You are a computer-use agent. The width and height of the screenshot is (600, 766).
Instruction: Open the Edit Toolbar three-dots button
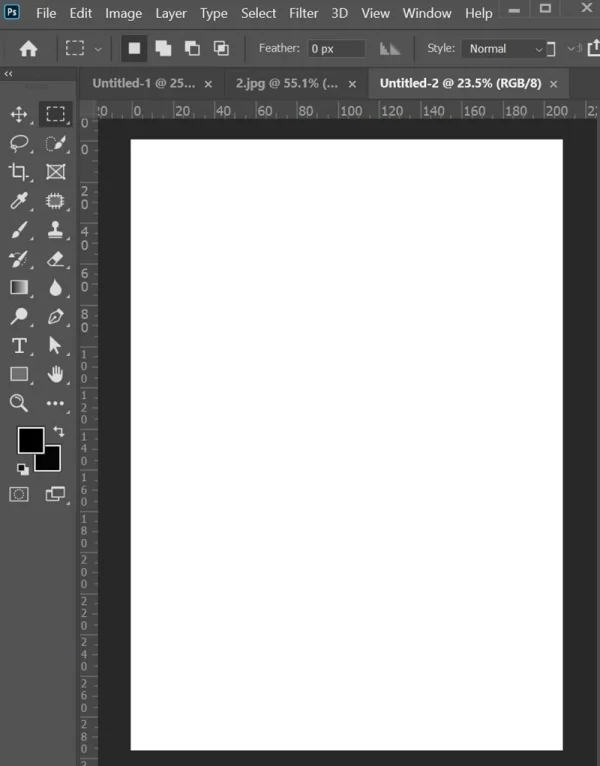55,403
